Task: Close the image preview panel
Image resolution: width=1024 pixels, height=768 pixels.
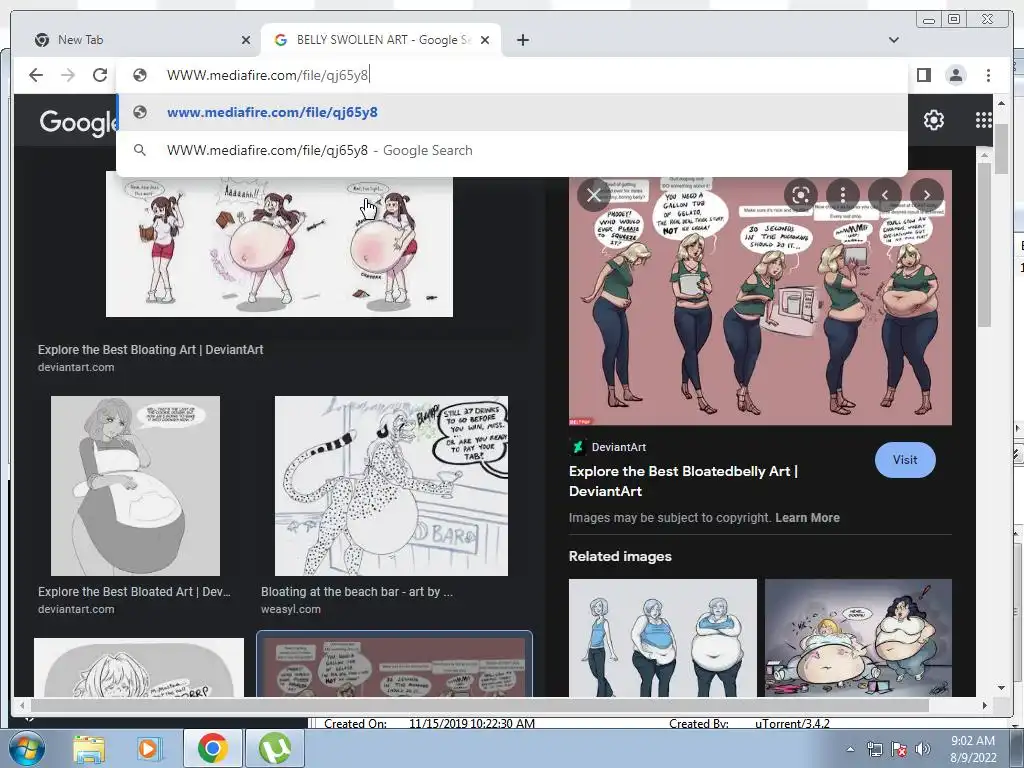Action: pos(594,195)
